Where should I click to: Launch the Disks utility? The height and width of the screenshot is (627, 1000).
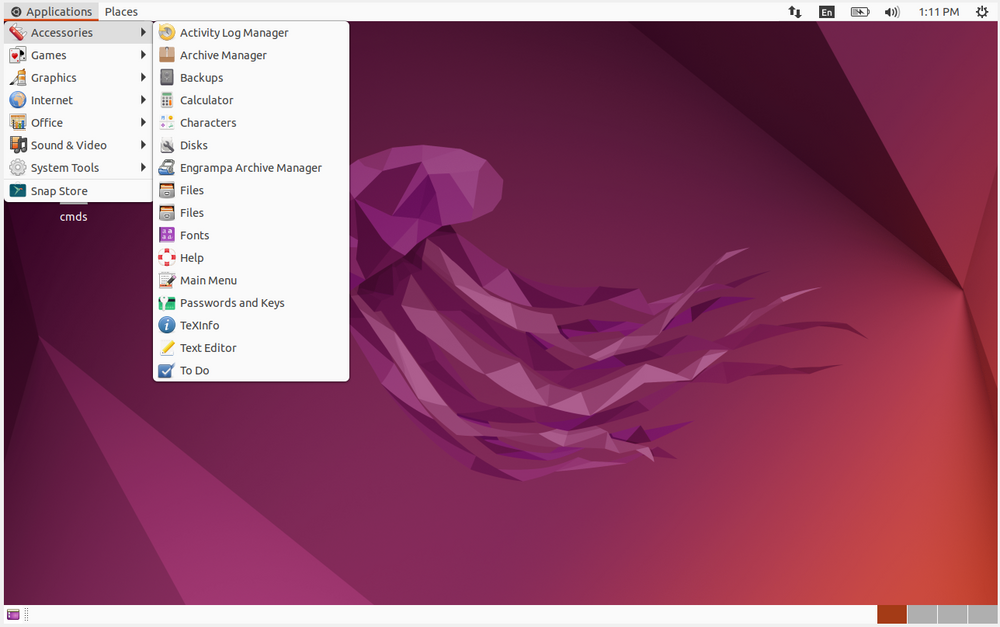[192, 145]
